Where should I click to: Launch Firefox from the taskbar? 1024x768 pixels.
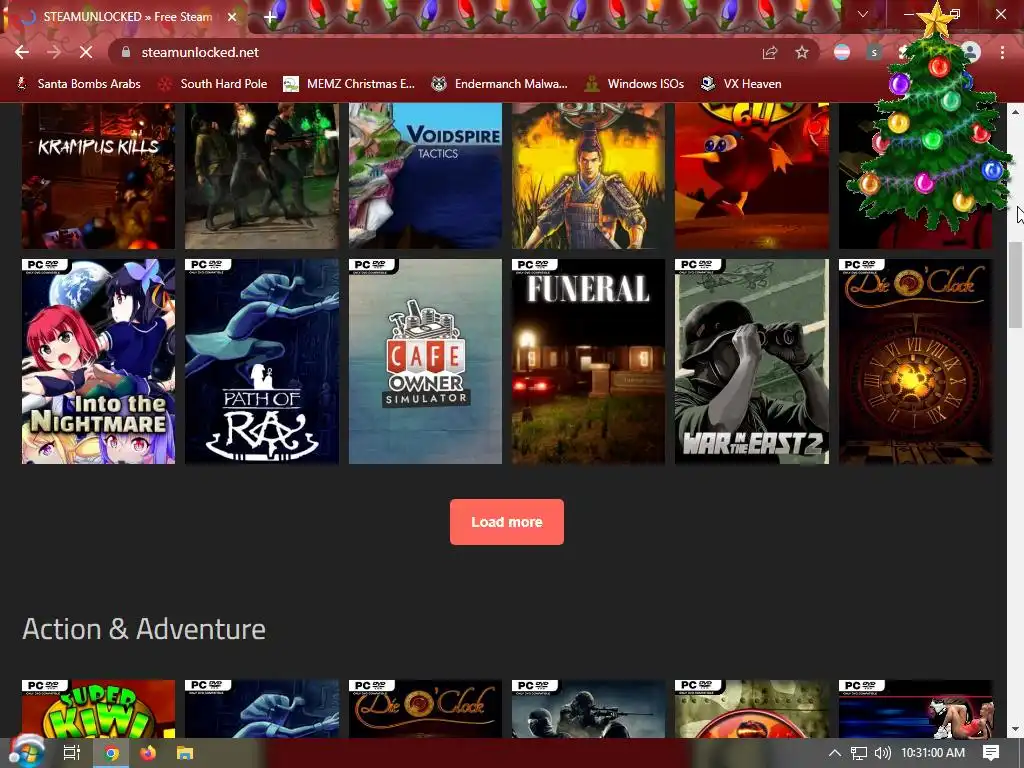[148, 753]
